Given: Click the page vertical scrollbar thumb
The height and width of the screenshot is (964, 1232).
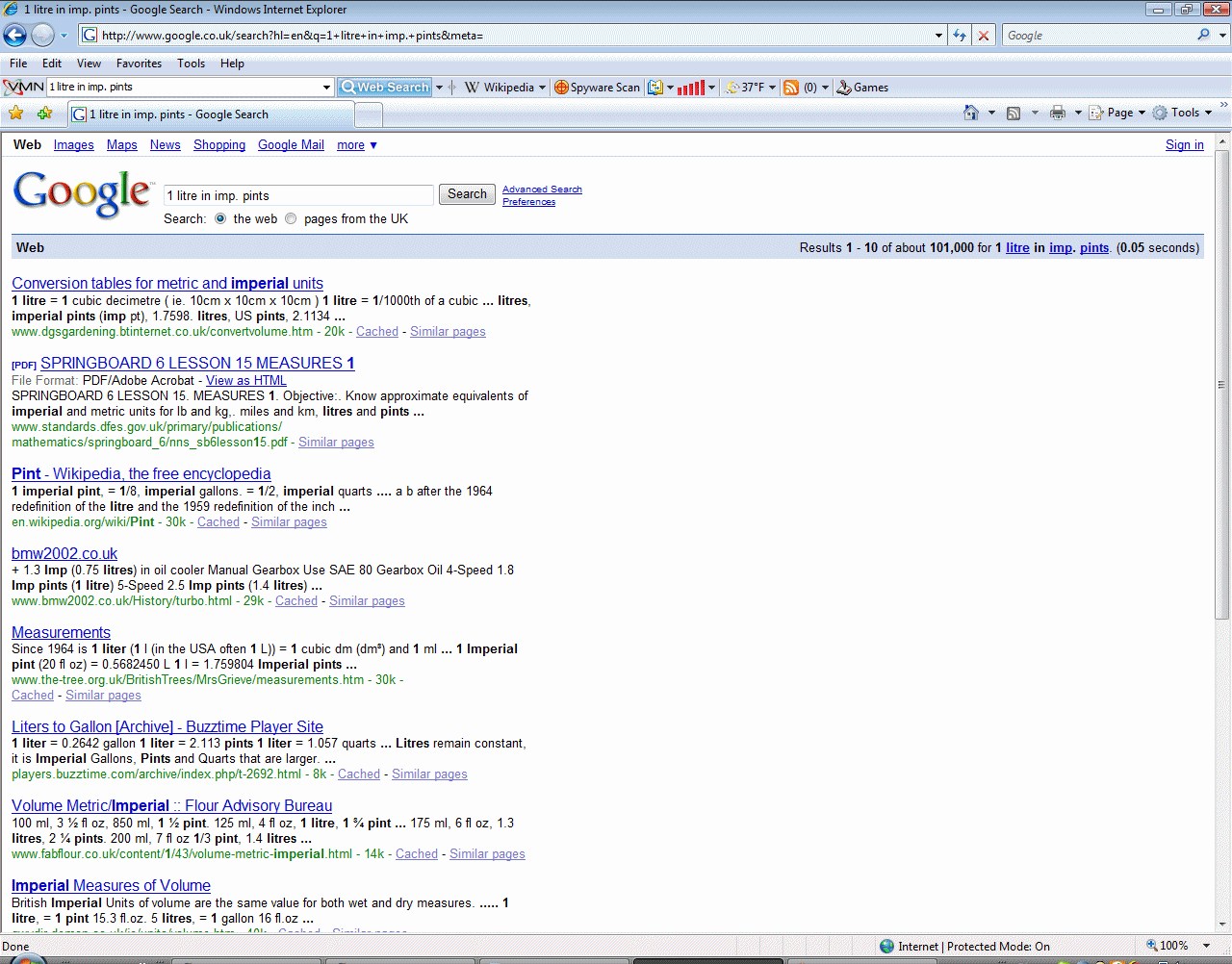Looking at the screenshot, I should 1222,385.
